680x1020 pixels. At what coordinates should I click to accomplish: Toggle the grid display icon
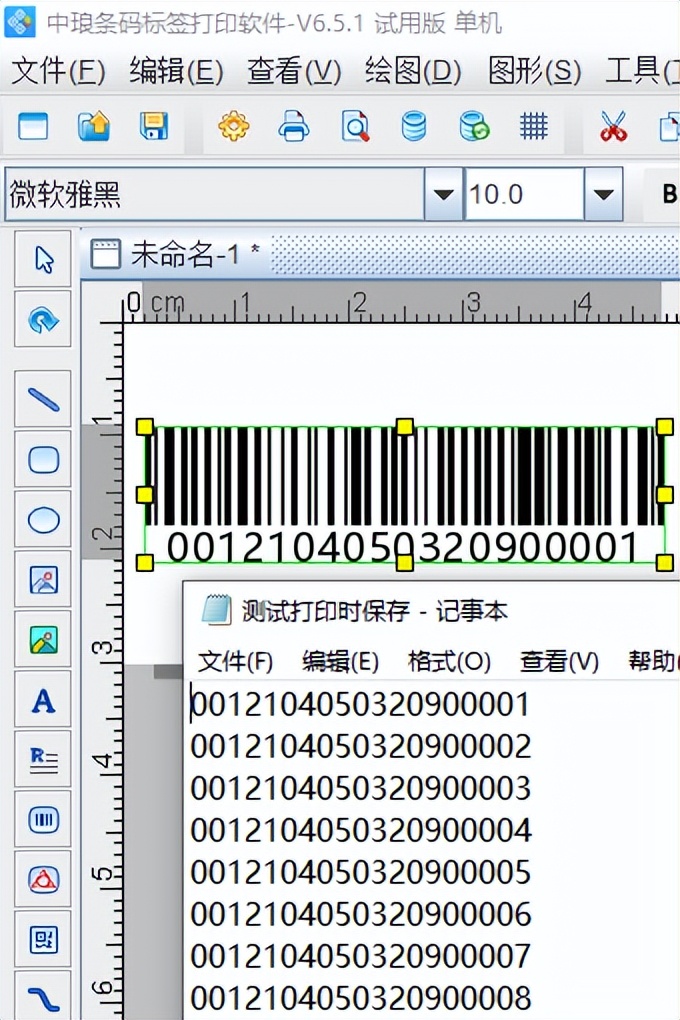pyautogui.click(x=534, y=126)
